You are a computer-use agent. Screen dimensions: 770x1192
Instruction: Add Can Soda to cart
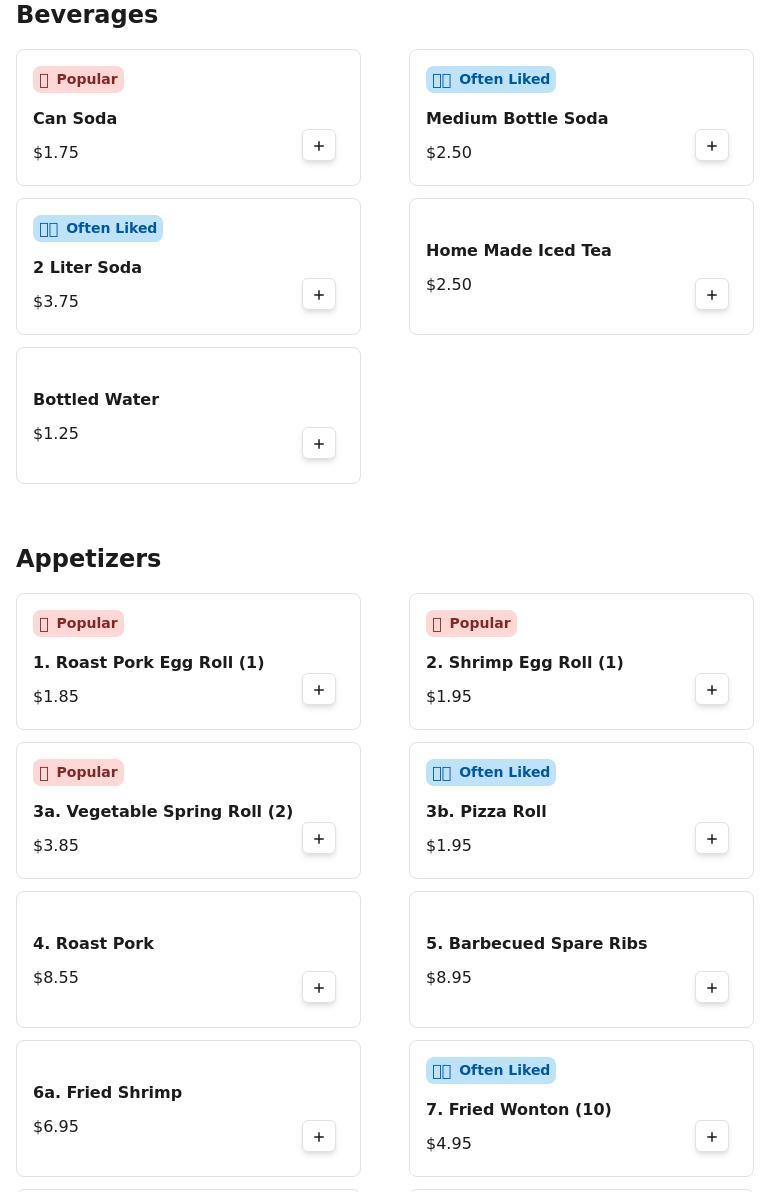(x=319, y=146)
